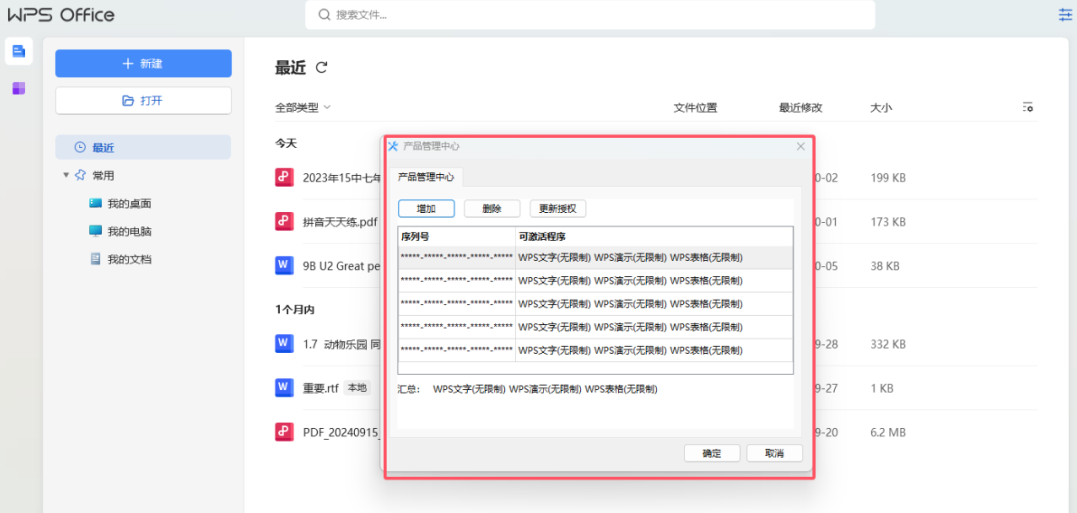Expand the 全部类型 filter dropdown

coord(303,107)
